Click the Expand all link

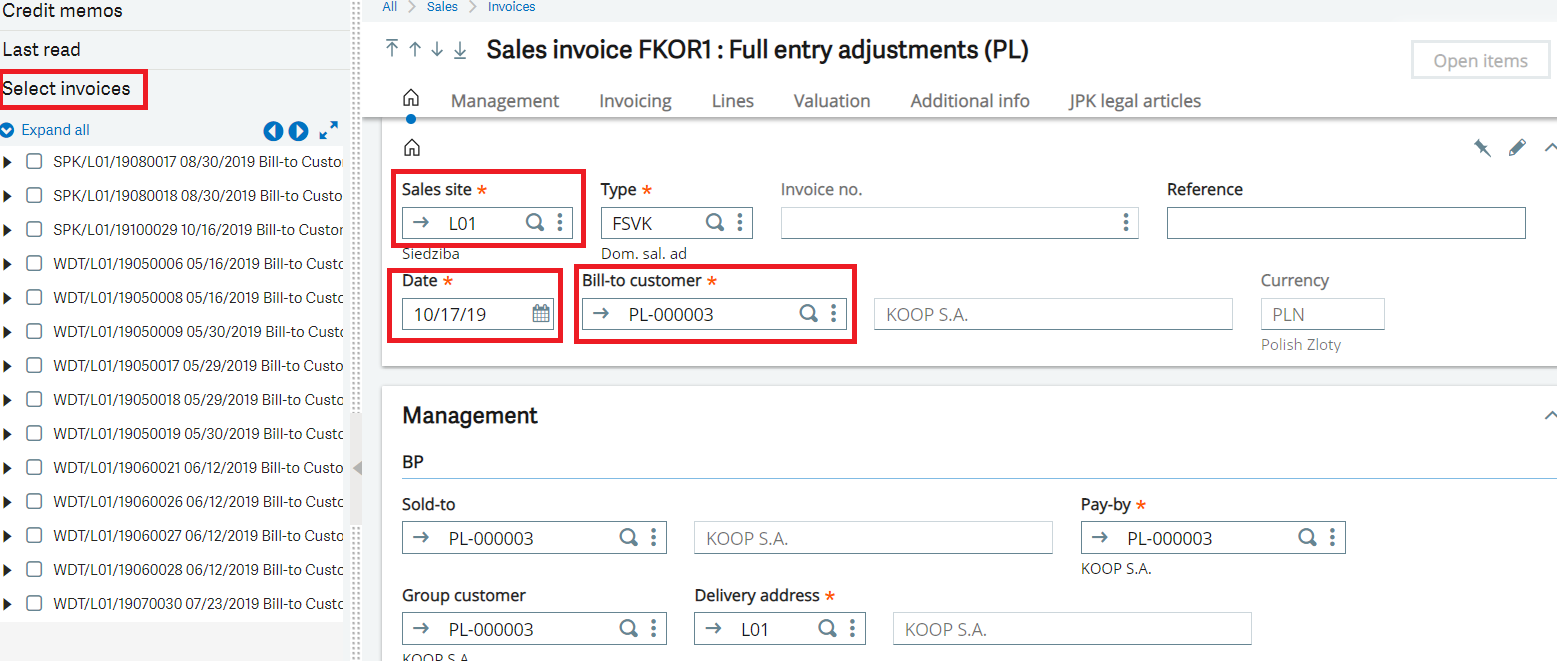[55, 129]
